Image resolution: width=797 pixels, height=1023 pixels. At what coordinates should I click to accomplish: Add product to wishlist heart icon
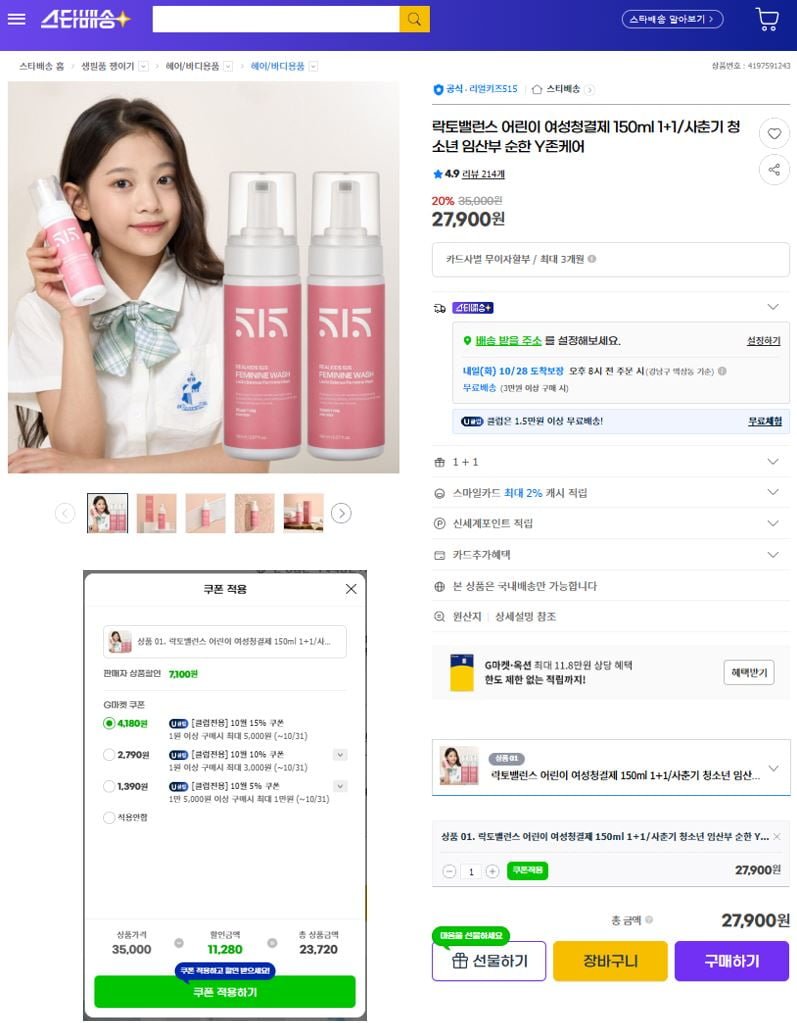point(774,133)
